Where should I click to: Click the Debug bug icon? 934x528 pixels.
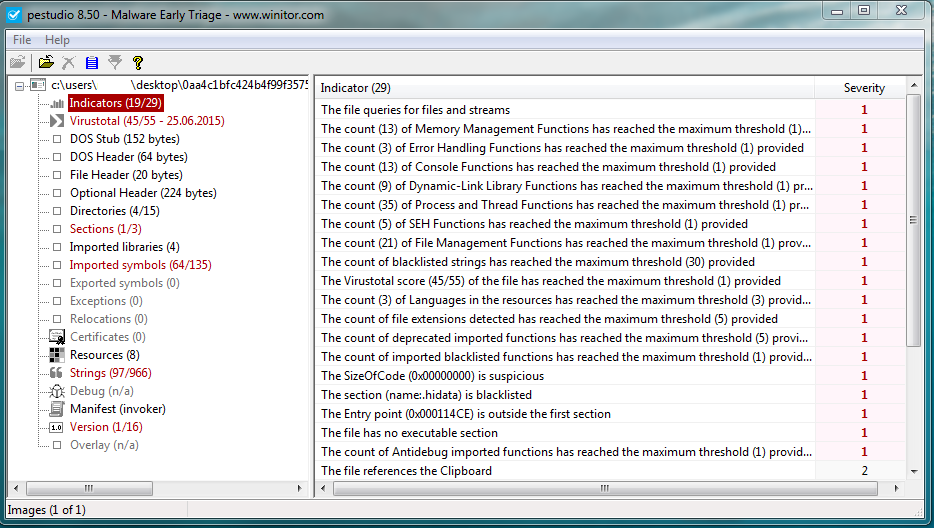[x=57, y=391]
